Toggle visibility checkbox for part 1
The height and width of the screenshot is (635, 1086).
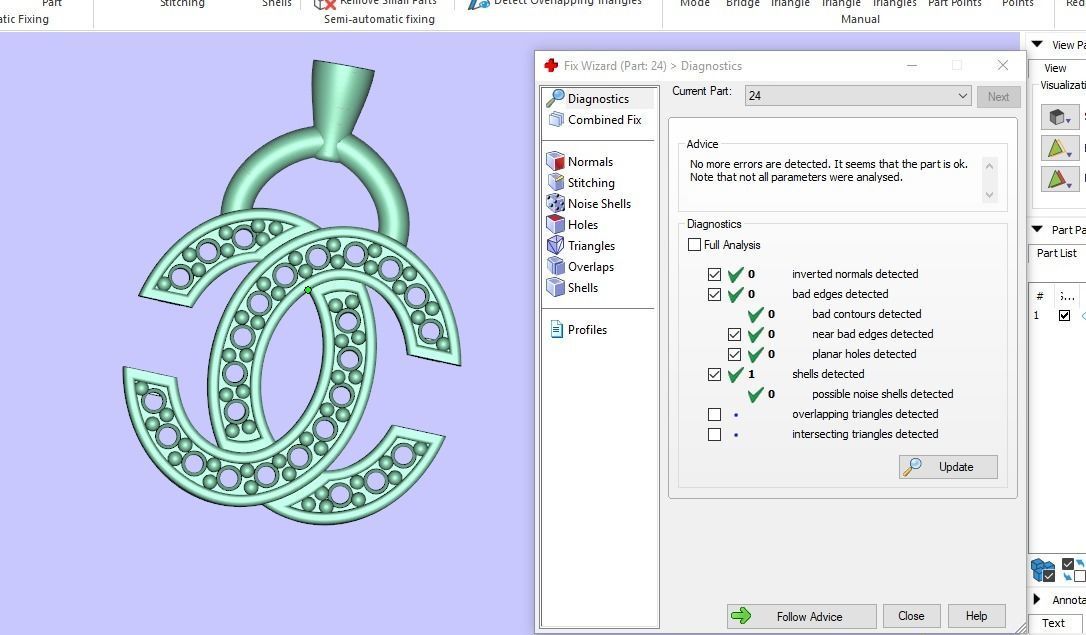pyautogui.click(x=1065, y=316)
